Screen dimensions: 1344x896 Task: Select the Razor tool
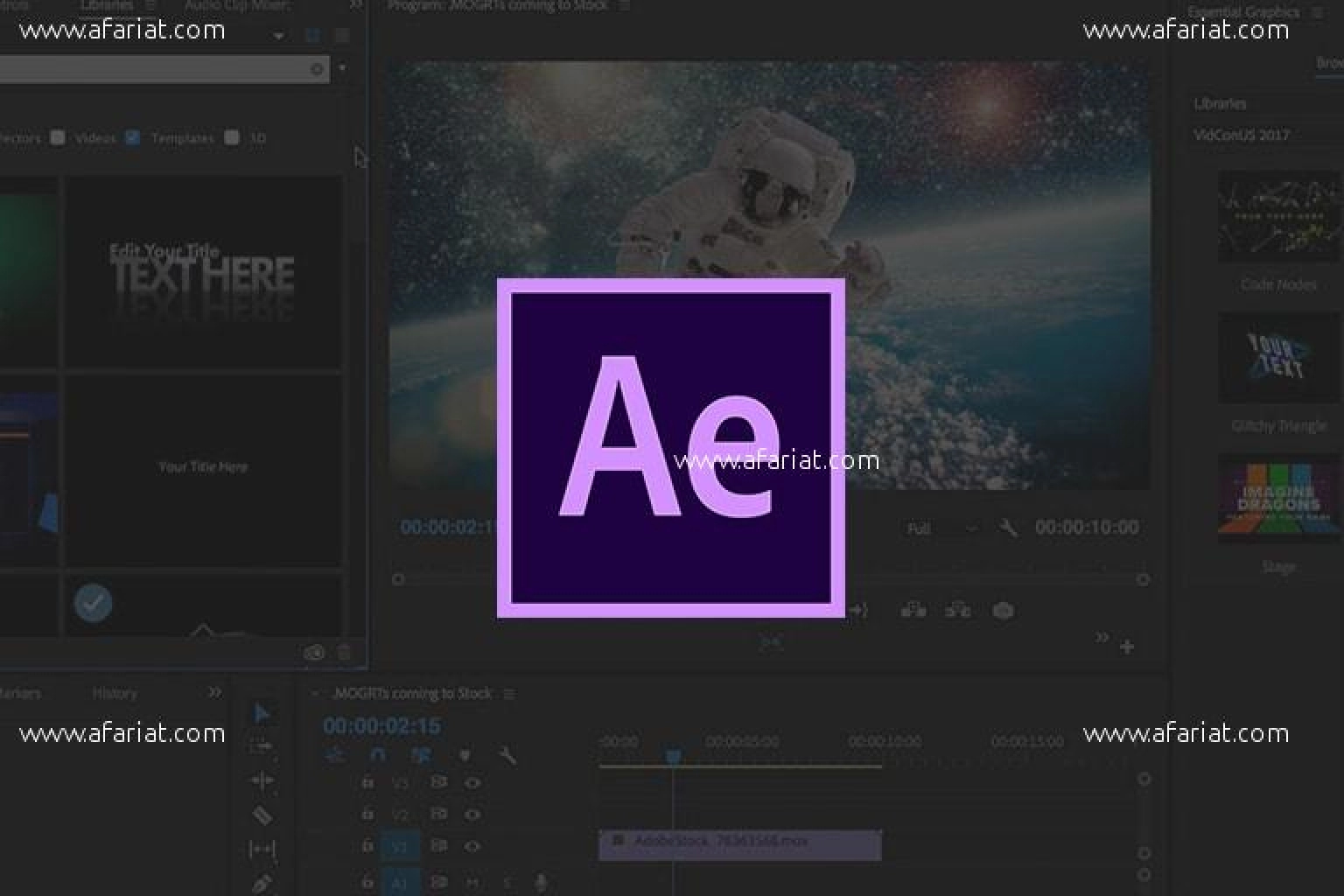(262, 815)
